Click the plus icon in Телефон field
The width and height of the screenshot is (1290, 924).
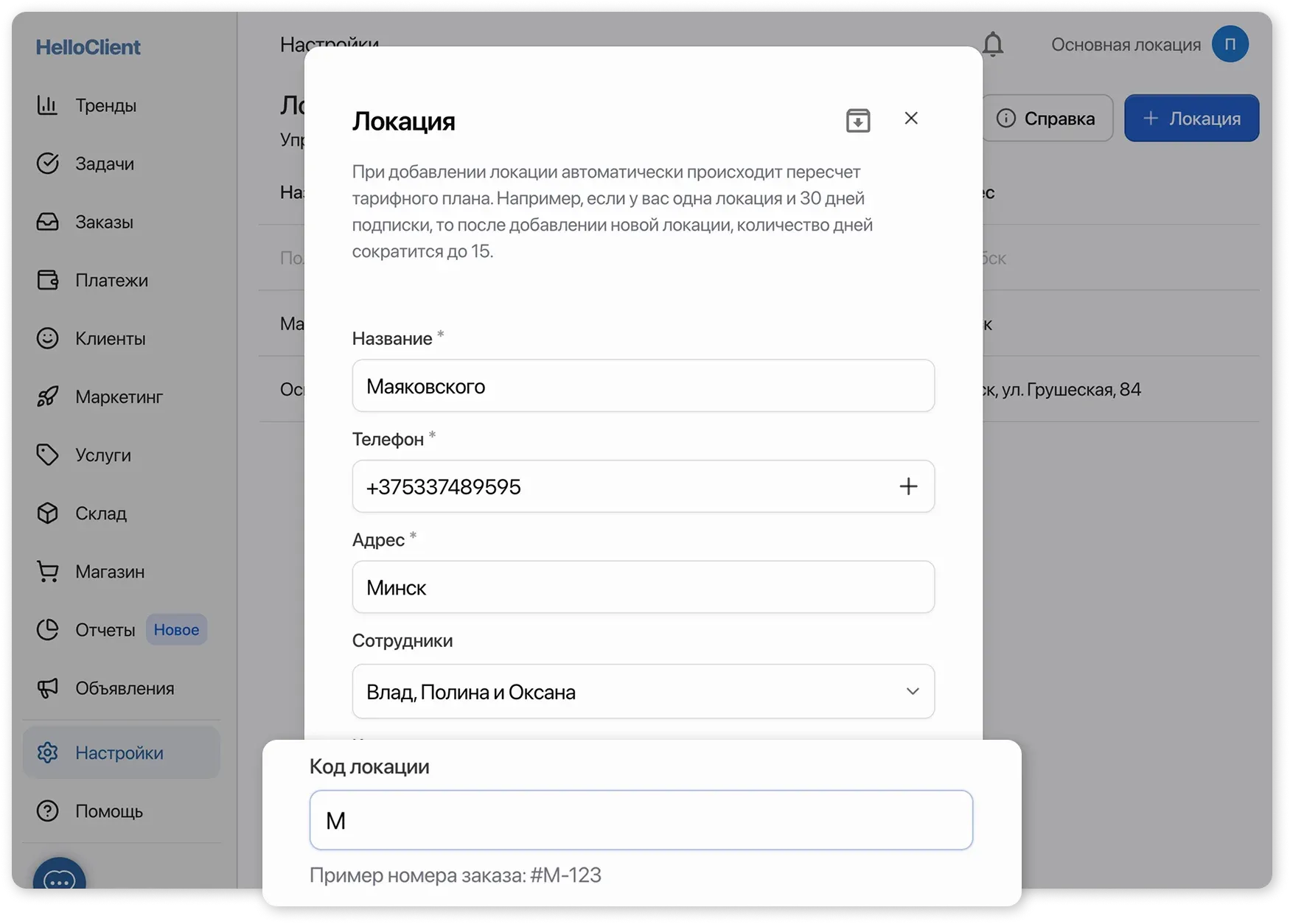(x=908, y=486)
